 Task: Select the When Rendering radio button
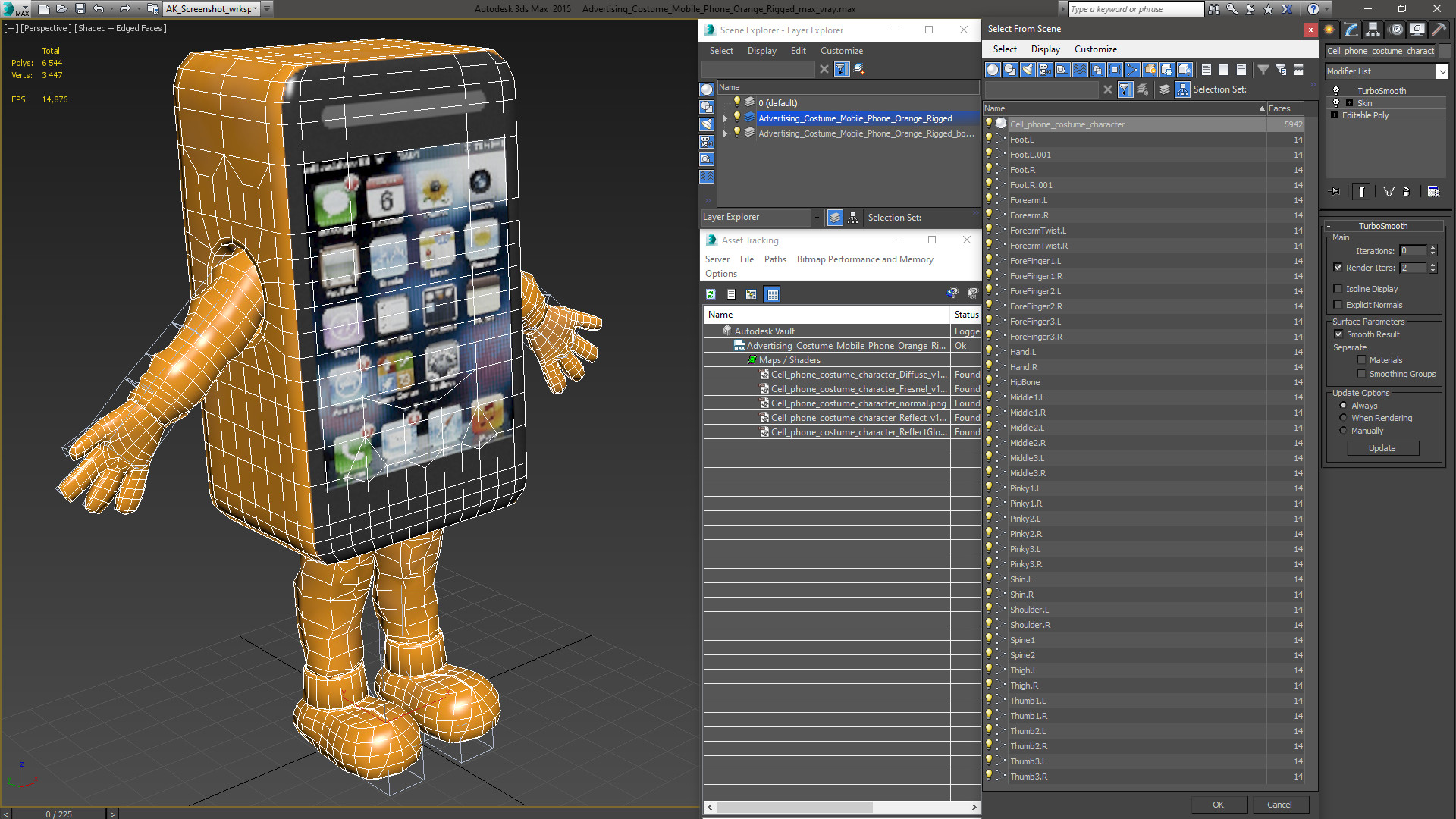1343,418
